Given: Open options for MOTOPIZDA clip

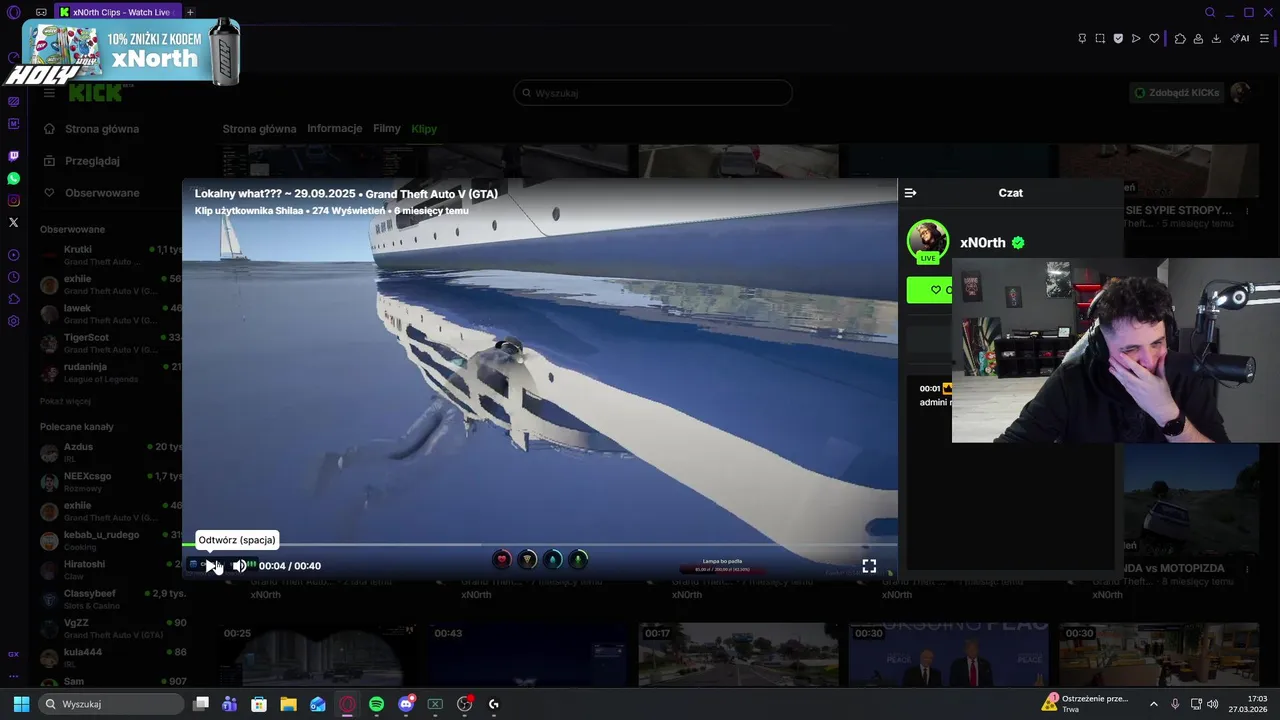Looking at the screenshot, I should (x=1247, y=568).
